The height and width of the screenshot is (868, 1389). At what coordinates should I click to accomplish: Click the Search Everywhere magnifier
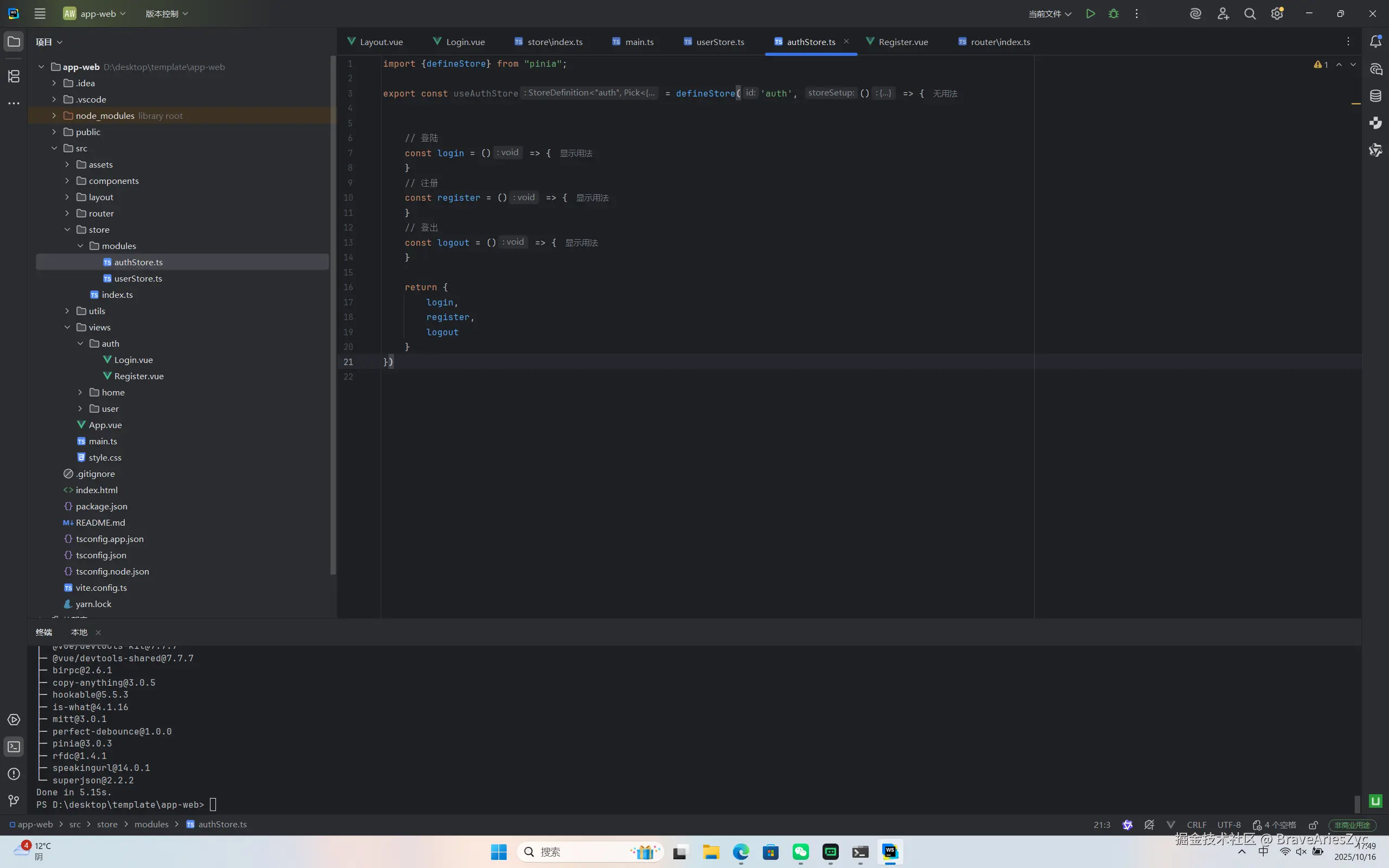coord(1250,14)
